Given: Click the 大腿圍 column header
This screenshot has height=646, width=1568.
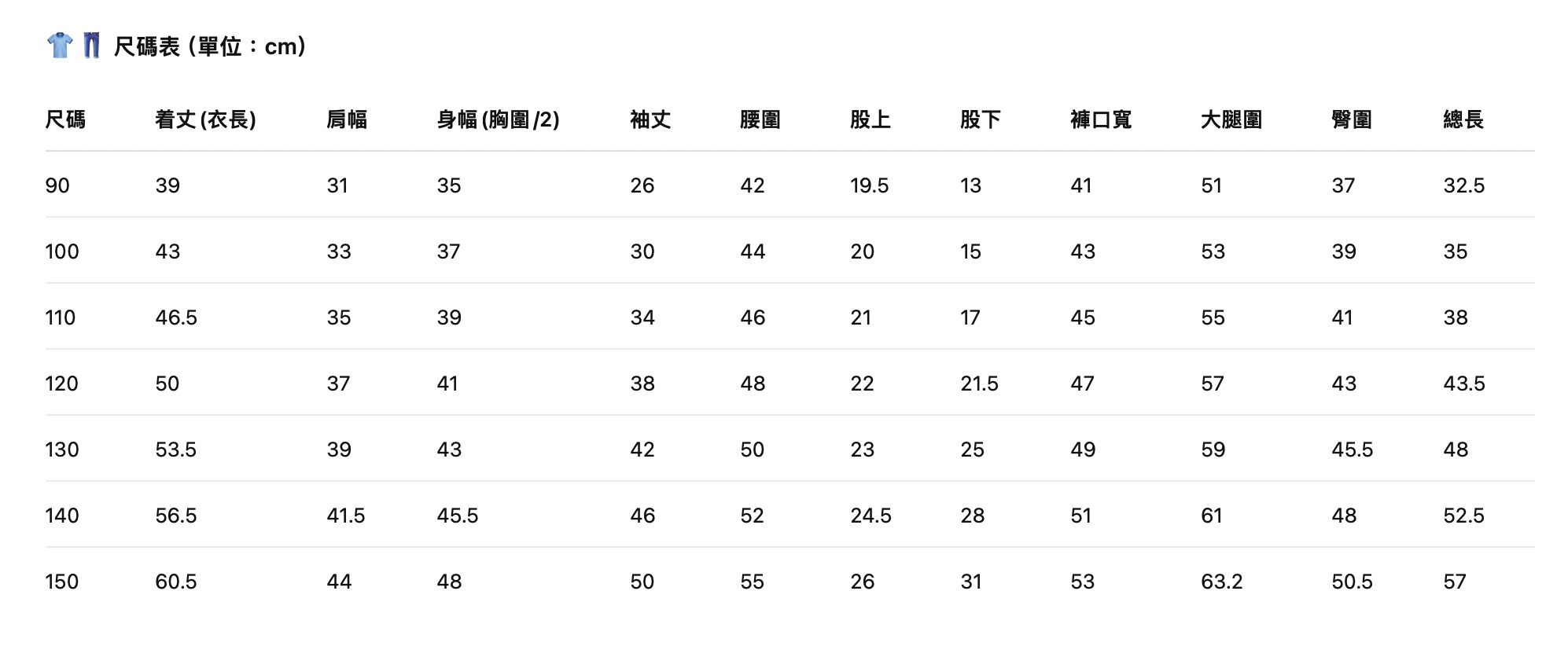Looking at the screenshot, I should pyautogui.click(x=1231, y=119).
